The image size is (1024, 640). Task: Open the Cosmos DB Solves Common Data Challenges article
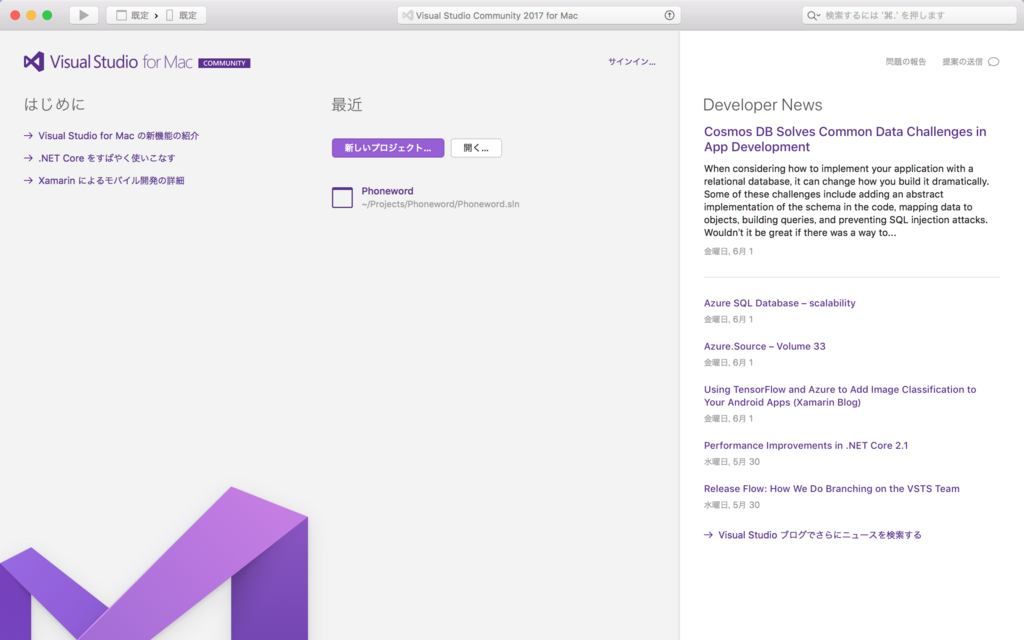(x=845, y=139)
